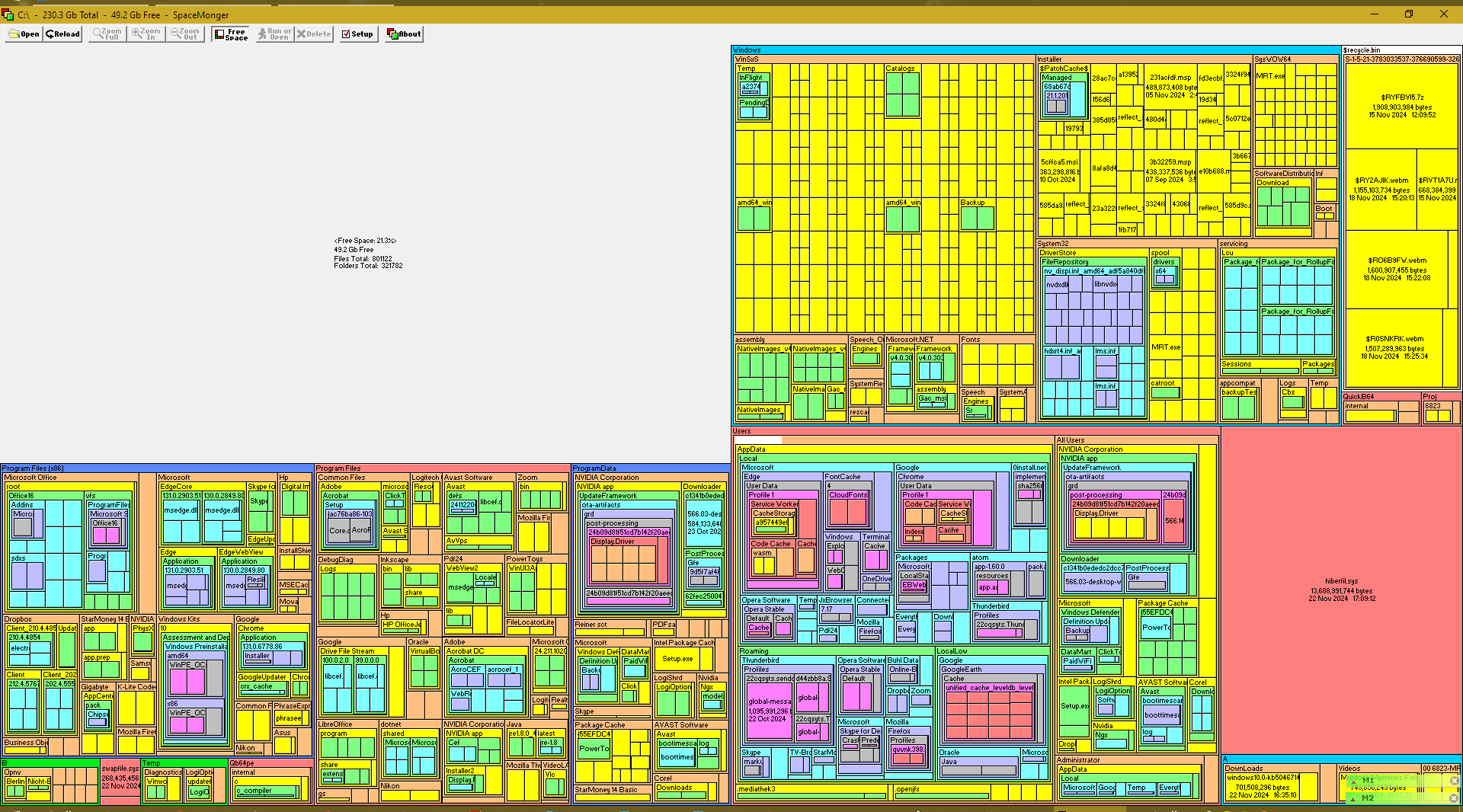Select the mediathek3 folder label

point(757,789)
